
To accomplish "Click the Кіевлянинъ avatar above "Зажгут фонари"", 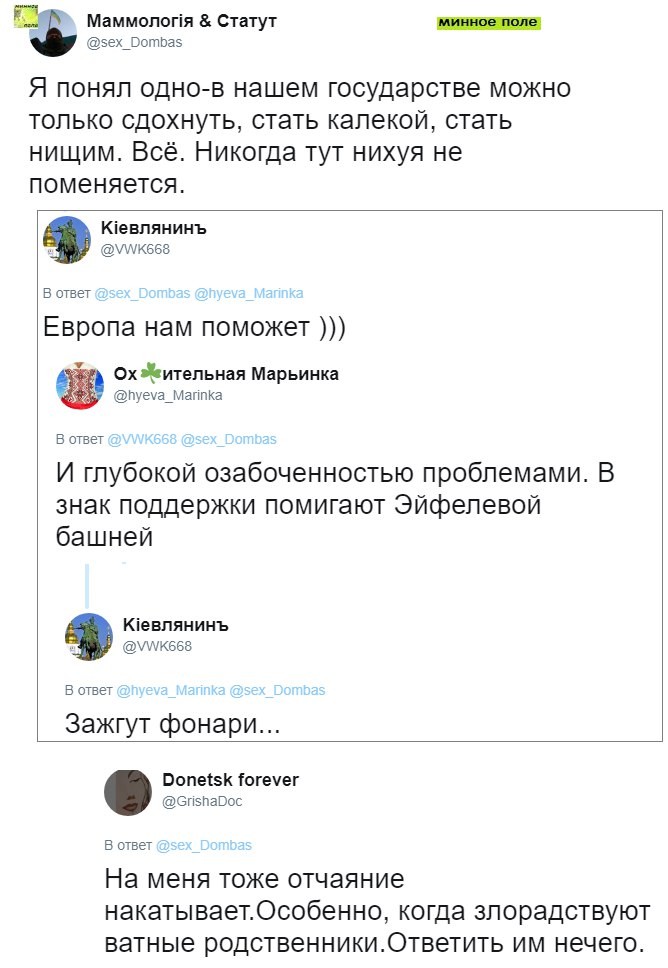I will [x=89, y=636].
